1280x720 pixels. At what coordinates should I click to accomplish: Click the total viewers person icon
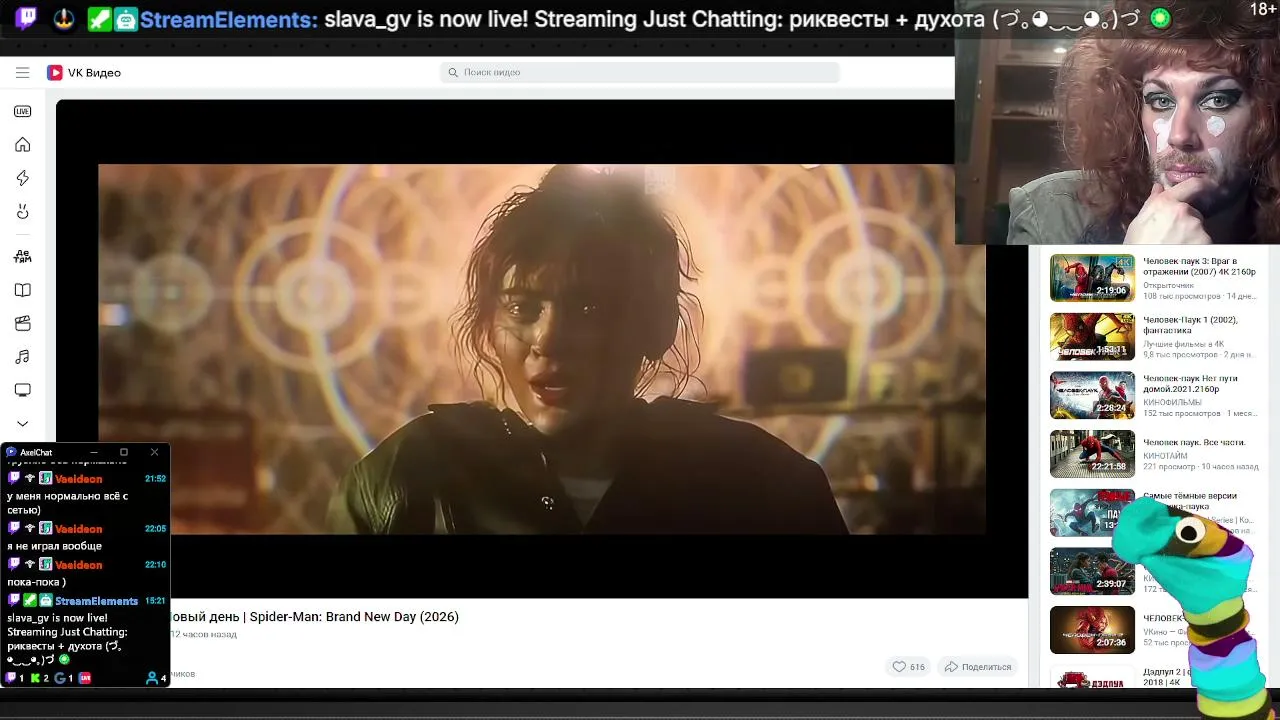[x=152, y=678]
